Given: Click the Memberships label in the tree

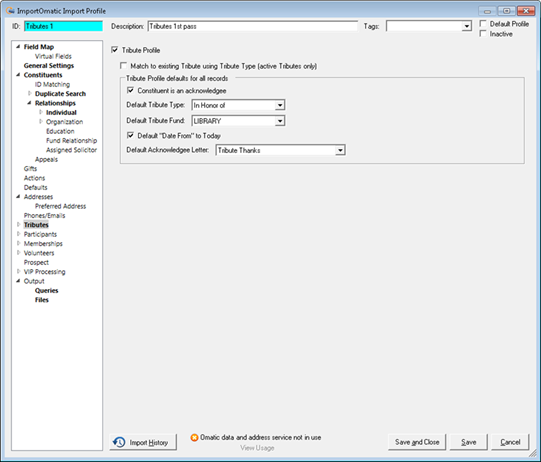Looking at the screenshot, I should pyautogui.click(x=43, y=244).
